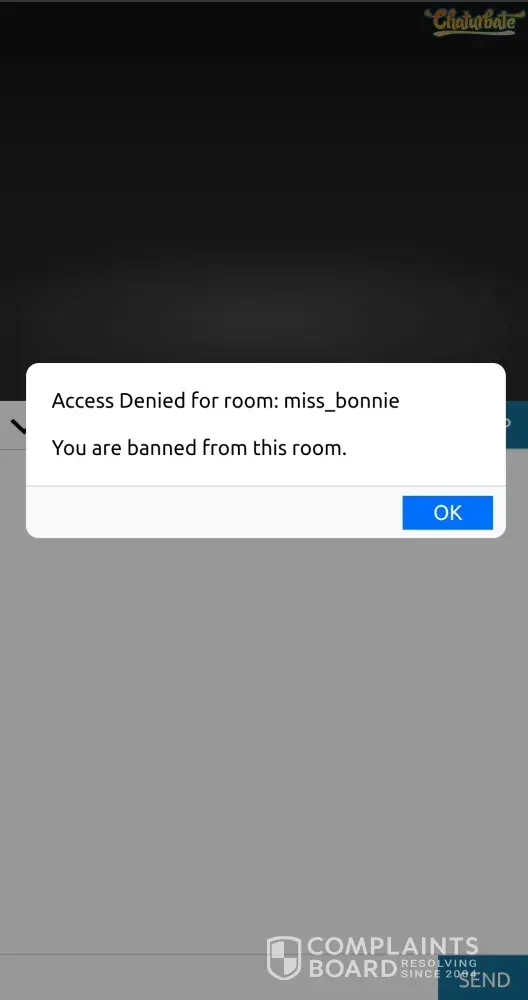Image resolution: width=528 pixels, height=1000 pixels.
Task: Click the Complaints Board shield icon
Action: click(284, 957)
